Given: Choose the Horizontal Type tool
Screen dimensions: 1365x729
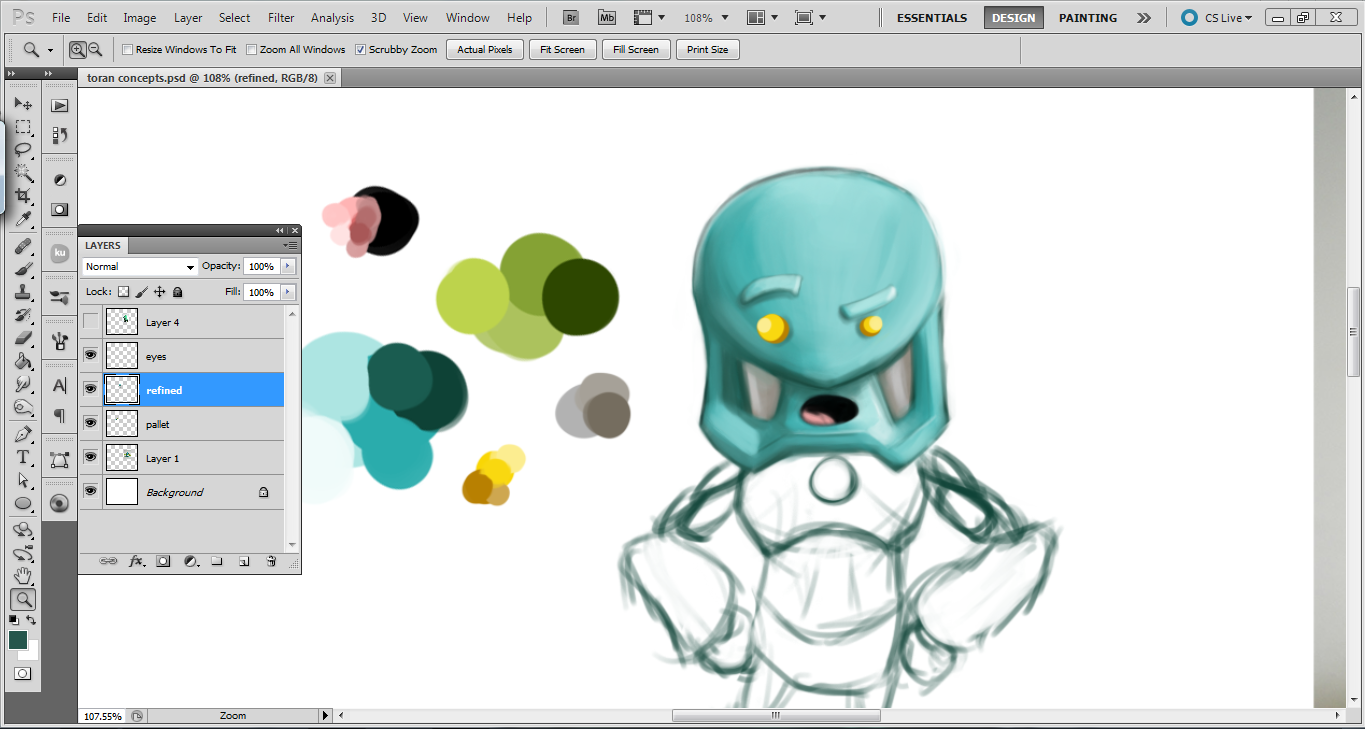Looking at the screenshot, I should [x=23, y=457].
